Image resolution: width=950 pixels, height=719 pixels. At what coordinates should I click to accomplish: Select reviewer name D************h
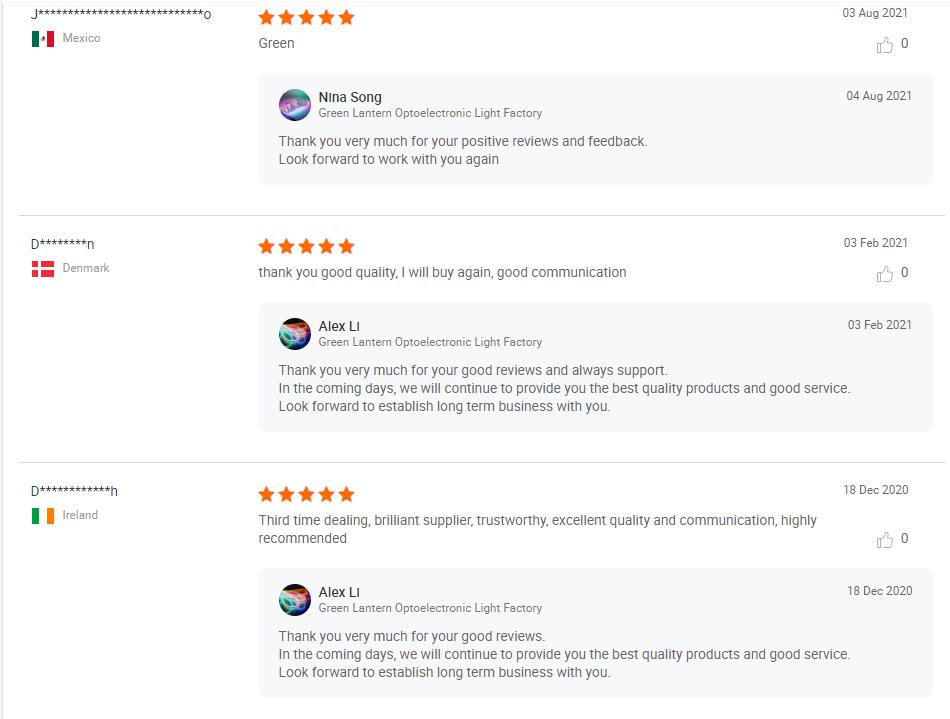[74, 491]
